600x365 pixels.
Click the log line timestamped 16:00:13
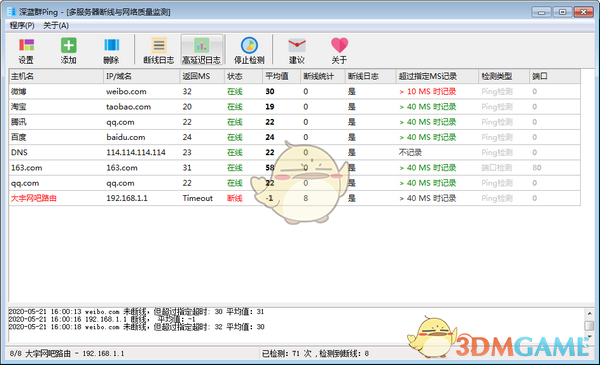click(x=136, y=312)
